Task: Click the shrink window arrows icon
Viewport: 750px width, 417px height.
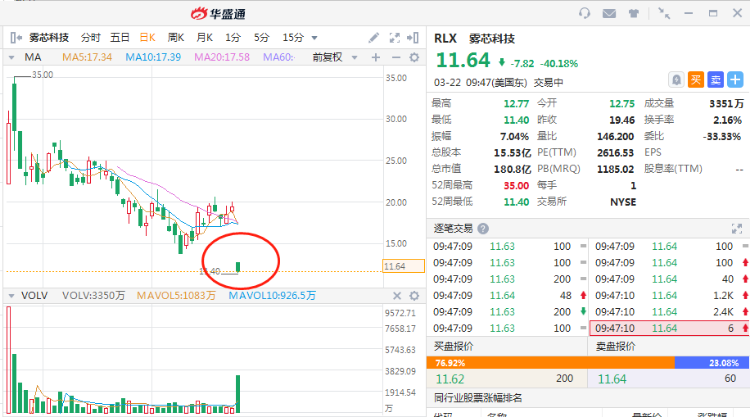Action: click(664, 13)
